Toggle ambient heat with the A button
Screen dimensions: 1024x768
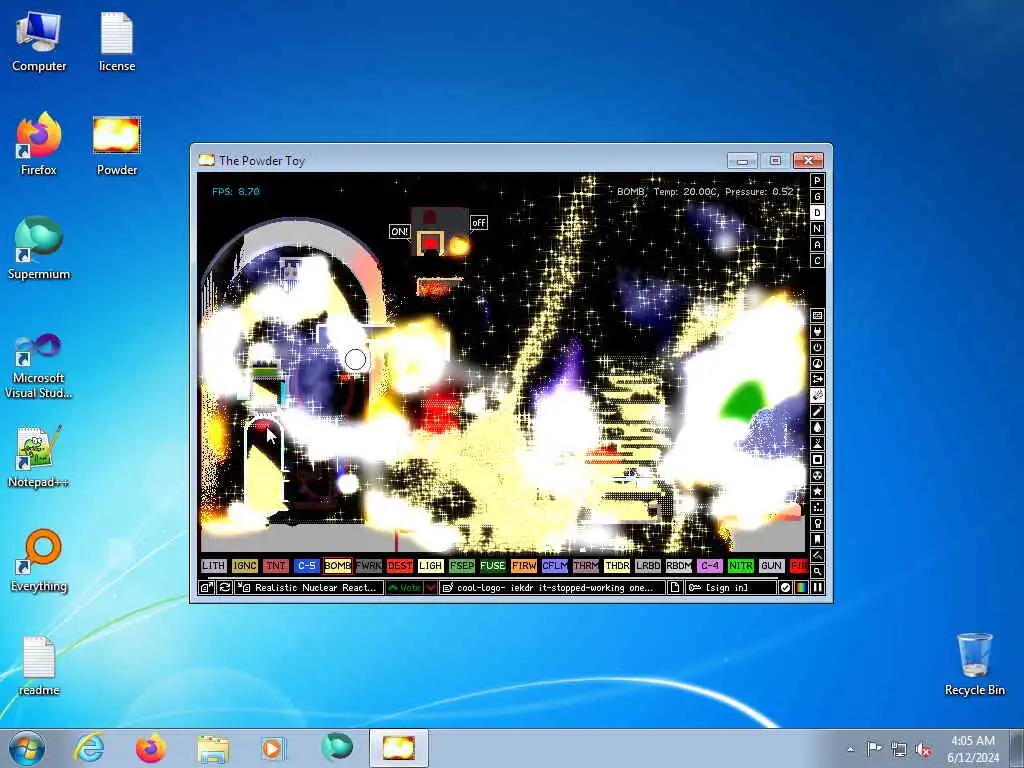pyautogui.click(x=817, y=244)
